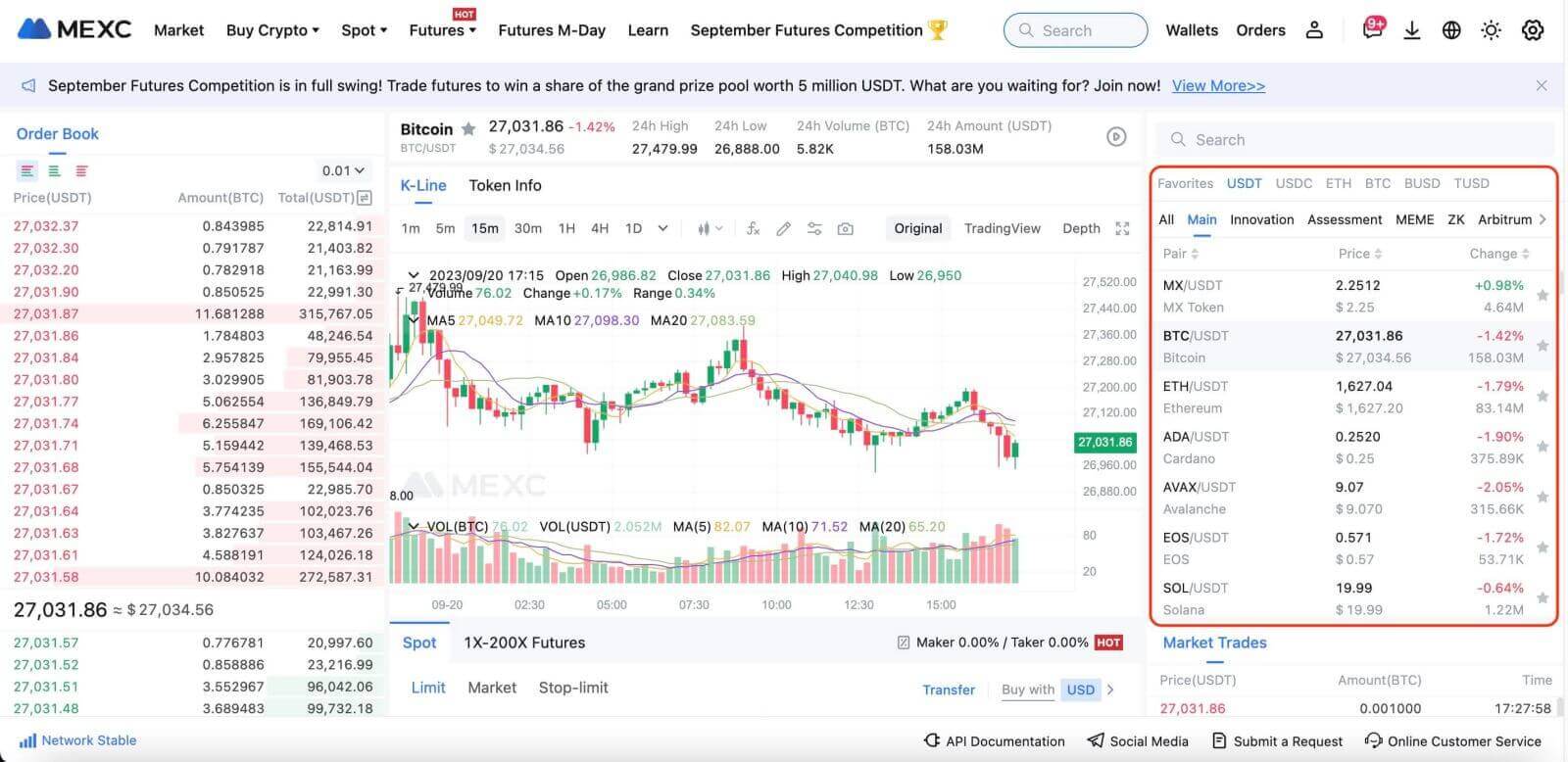Click the top navigation Search field

click(1075, 30)
